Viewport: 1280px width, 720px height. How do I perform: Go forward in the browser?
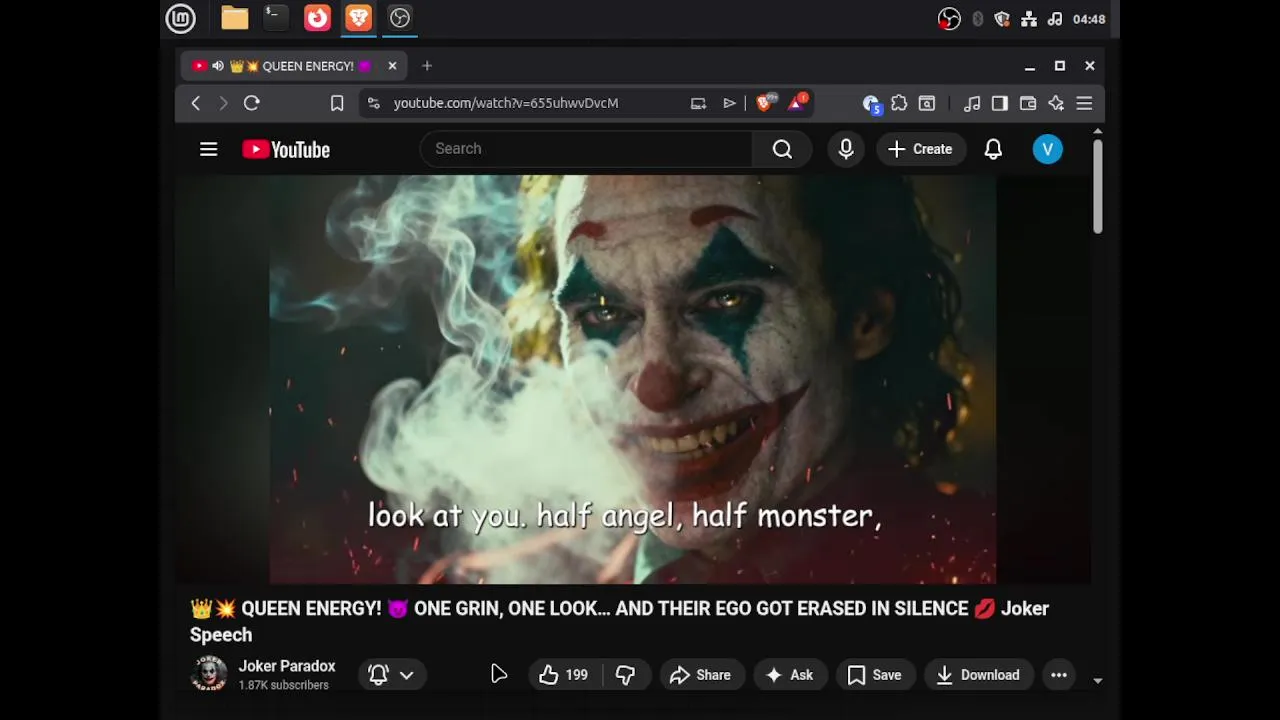pyautogui.click(x=224, y=103)
